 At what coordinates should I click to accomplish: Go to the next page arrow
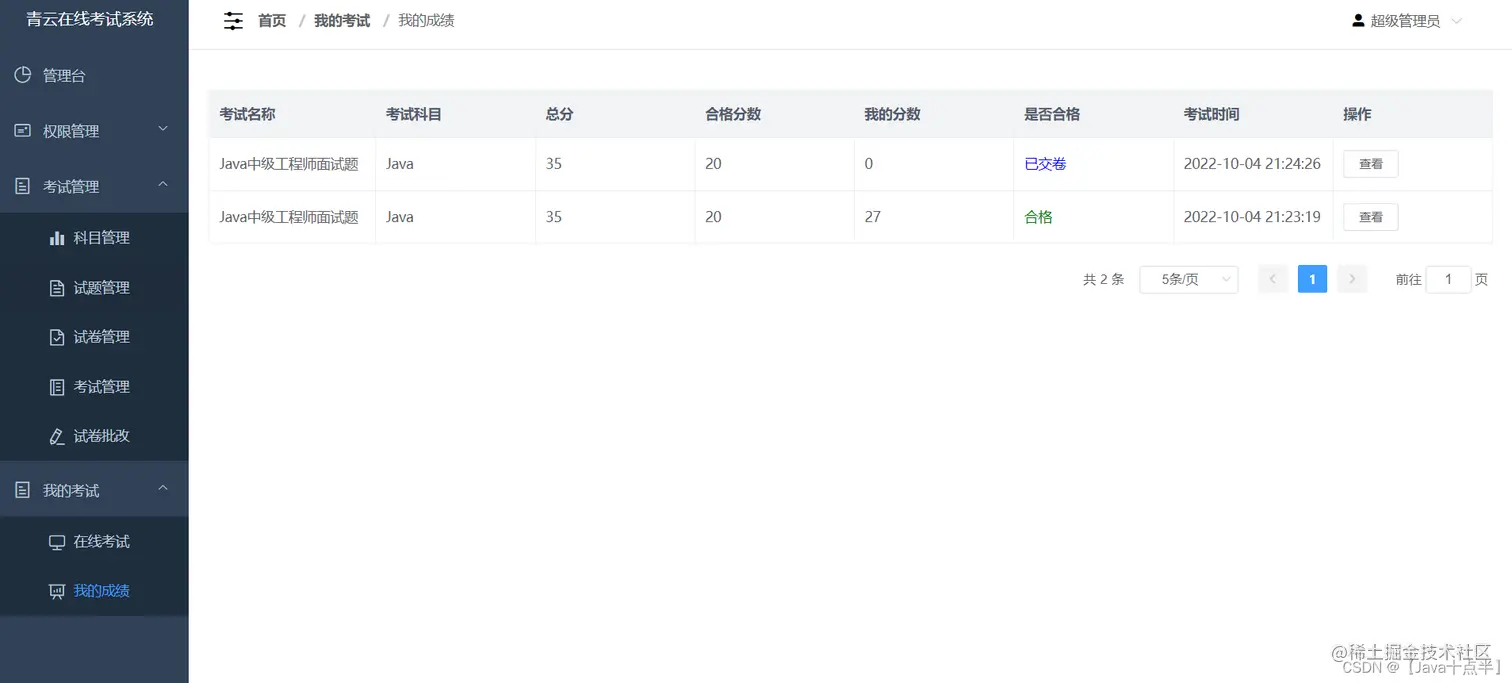(x=1352, y=280)
